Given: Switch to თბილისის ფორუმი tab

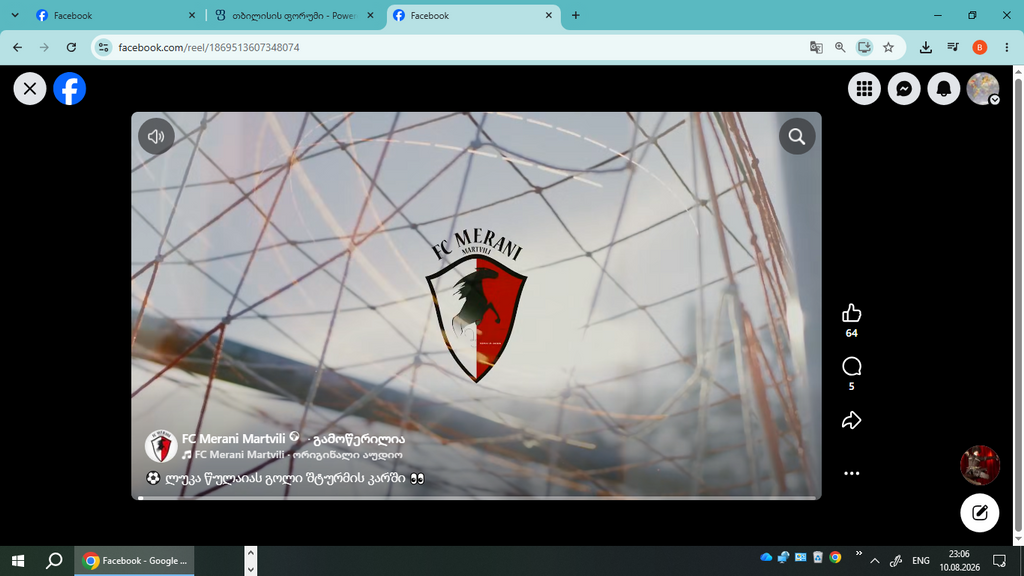Looking at the screenshot, I should pyautogui.click(x=294, y=16).
